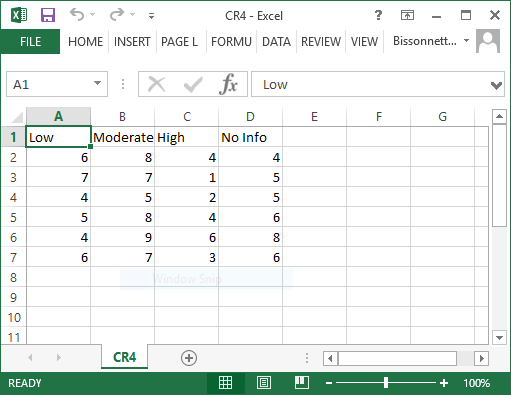This screenshot has width=511, height=395.
Task: Switch to the VIEW ribbon tab
Action: (x=364, y=42)
